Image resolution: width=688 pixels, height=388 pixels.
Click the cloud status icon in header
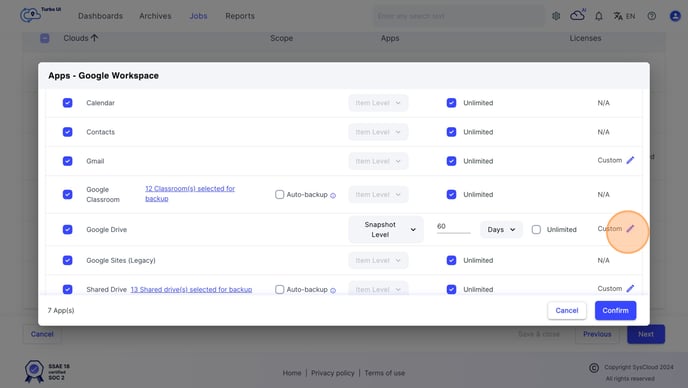pos(577,15)
